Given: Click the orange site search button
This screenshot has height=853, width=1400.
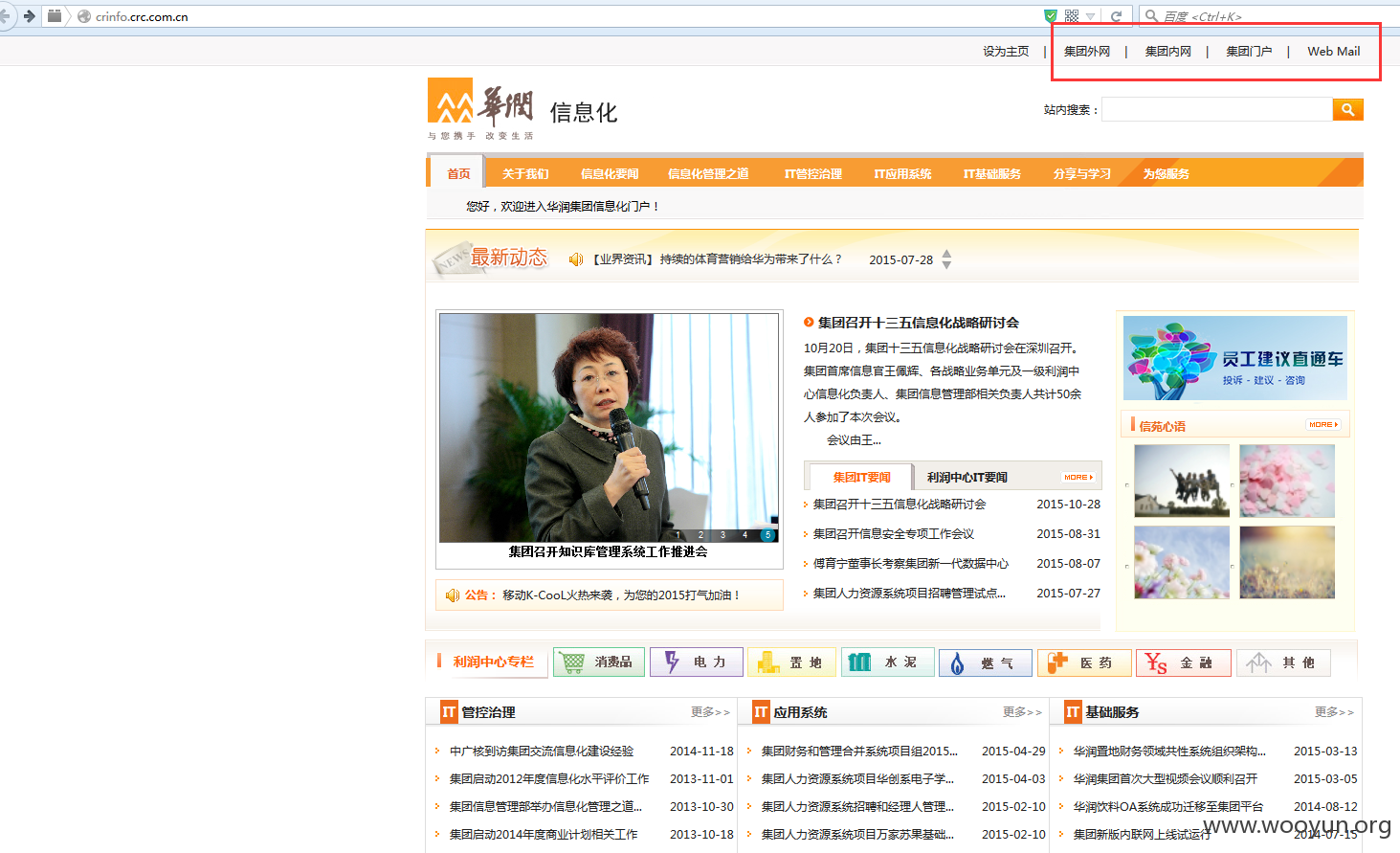Looking at the screenshot, I should (1347, 109).
